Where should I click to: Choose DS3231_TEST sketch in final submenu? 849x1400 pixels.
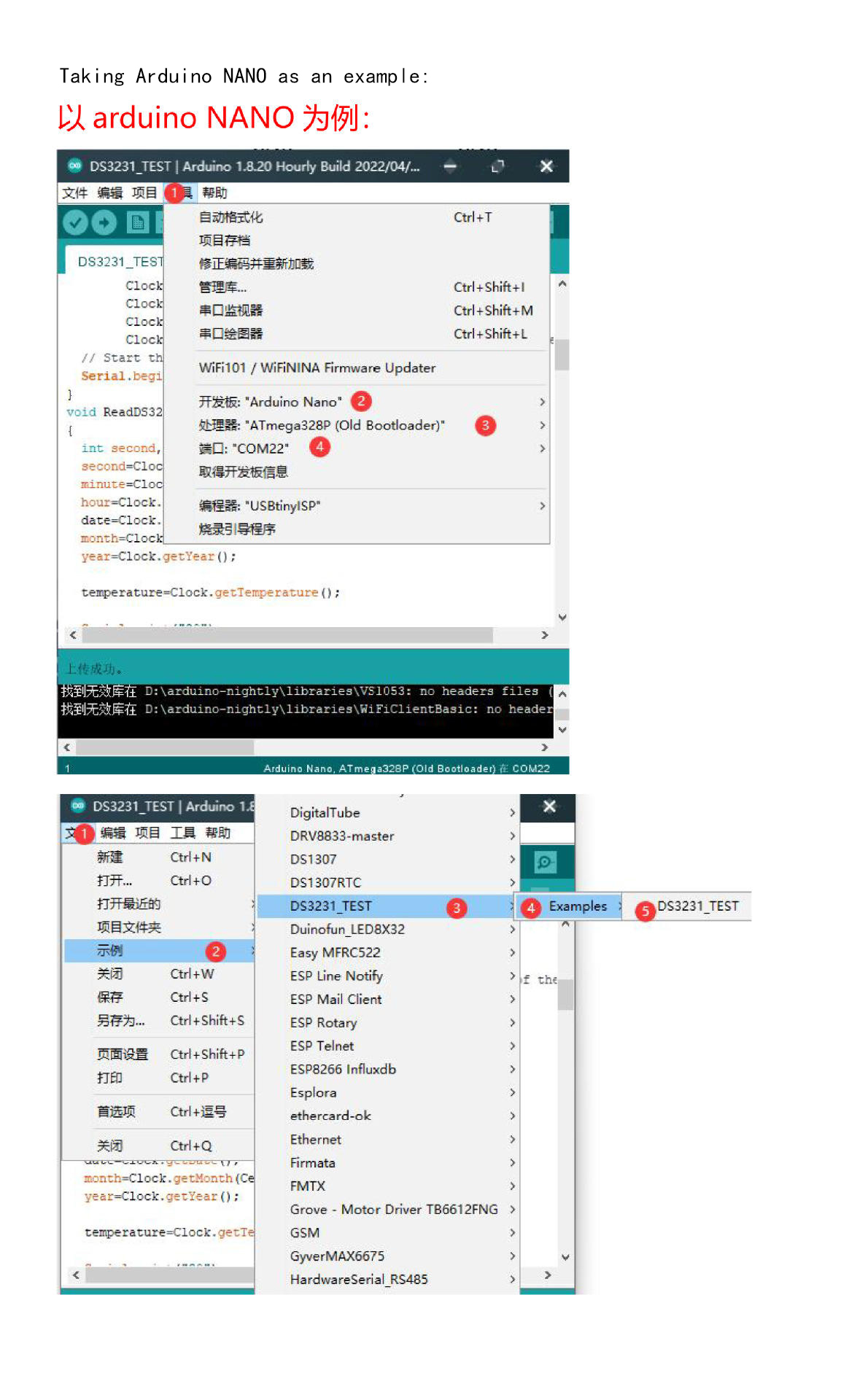687,906
